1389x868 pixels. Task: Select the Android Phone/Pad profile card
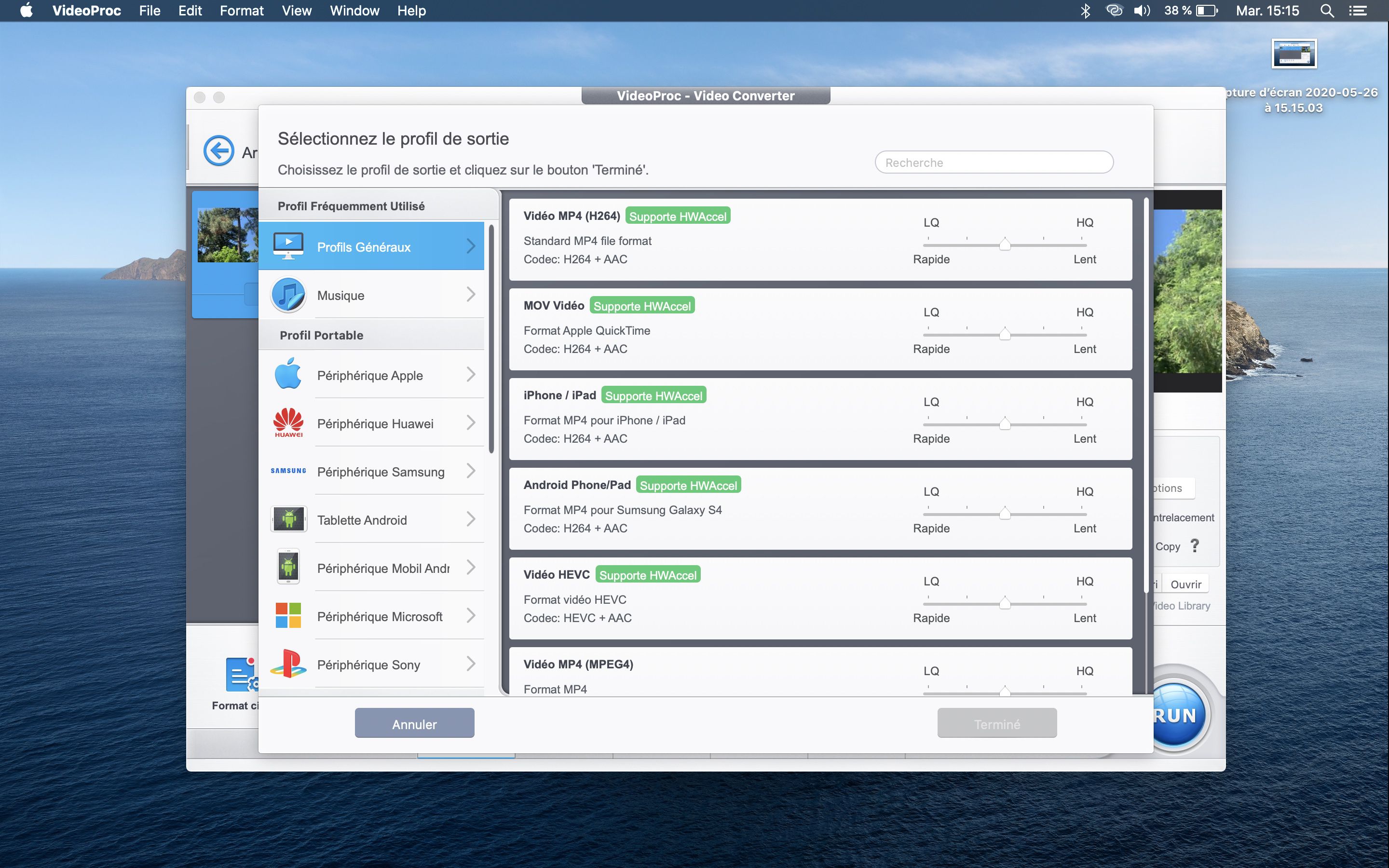[820, 509]
